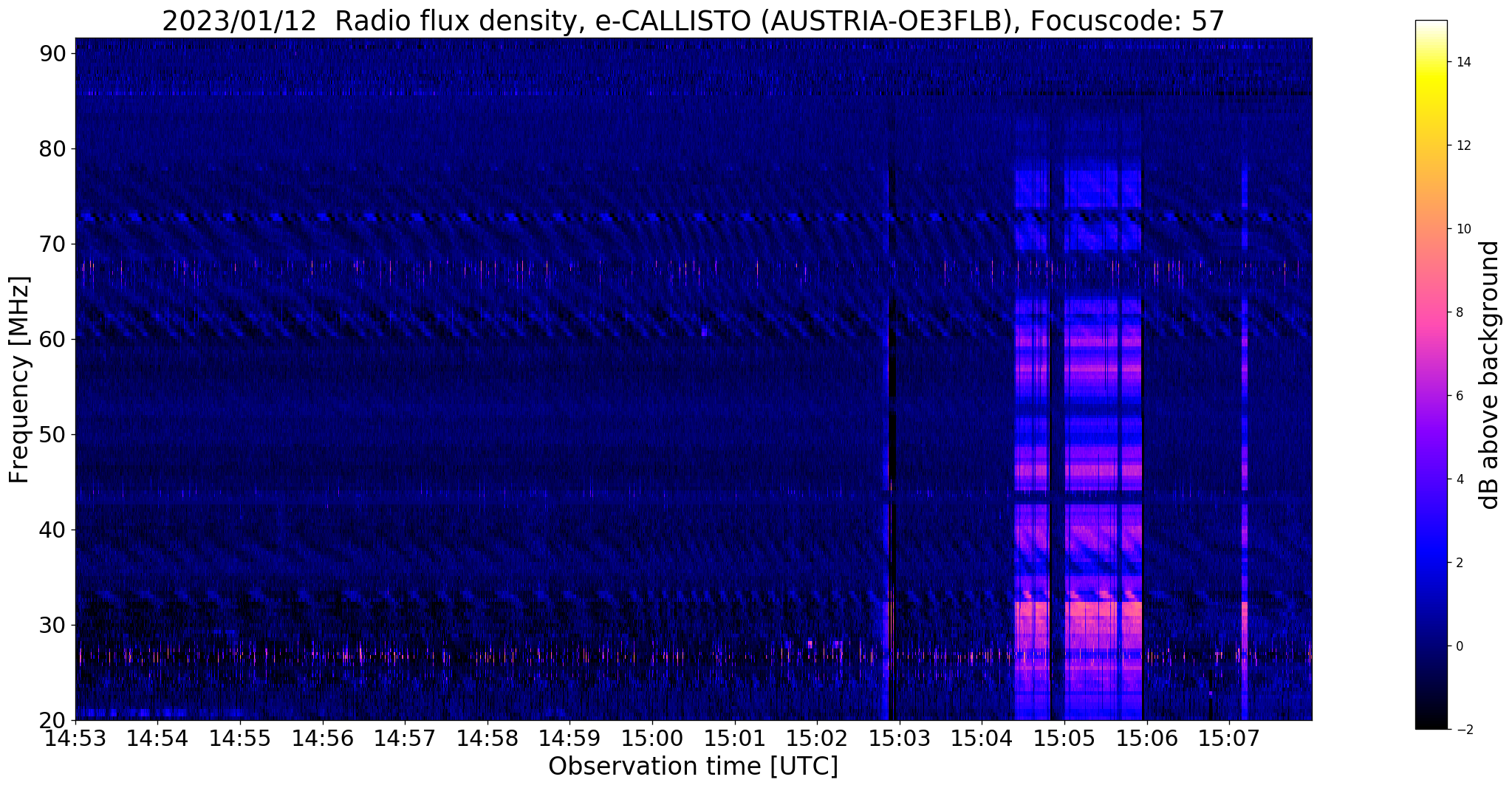Click the 14:57 time tick label
The image size is (1512, 788).
[x=405, y=738]
